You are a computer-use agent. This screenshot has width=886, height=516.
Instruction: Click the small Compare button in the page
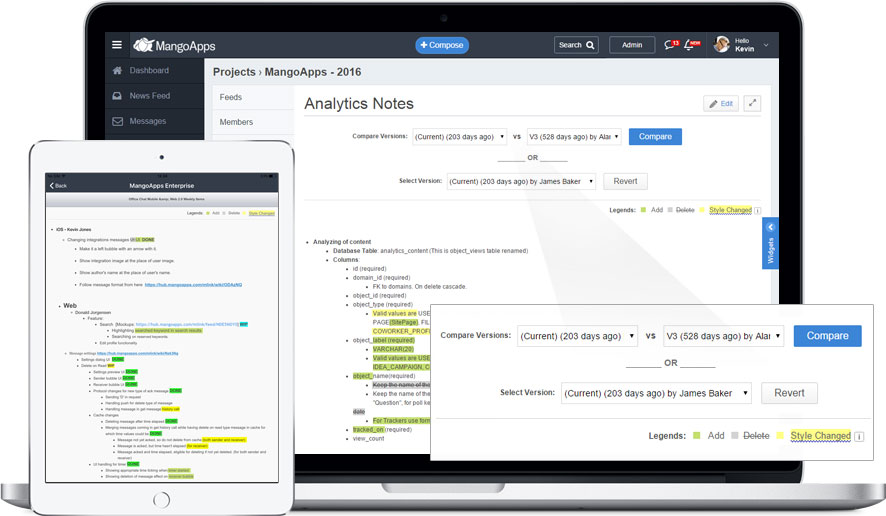coord(655,137)
